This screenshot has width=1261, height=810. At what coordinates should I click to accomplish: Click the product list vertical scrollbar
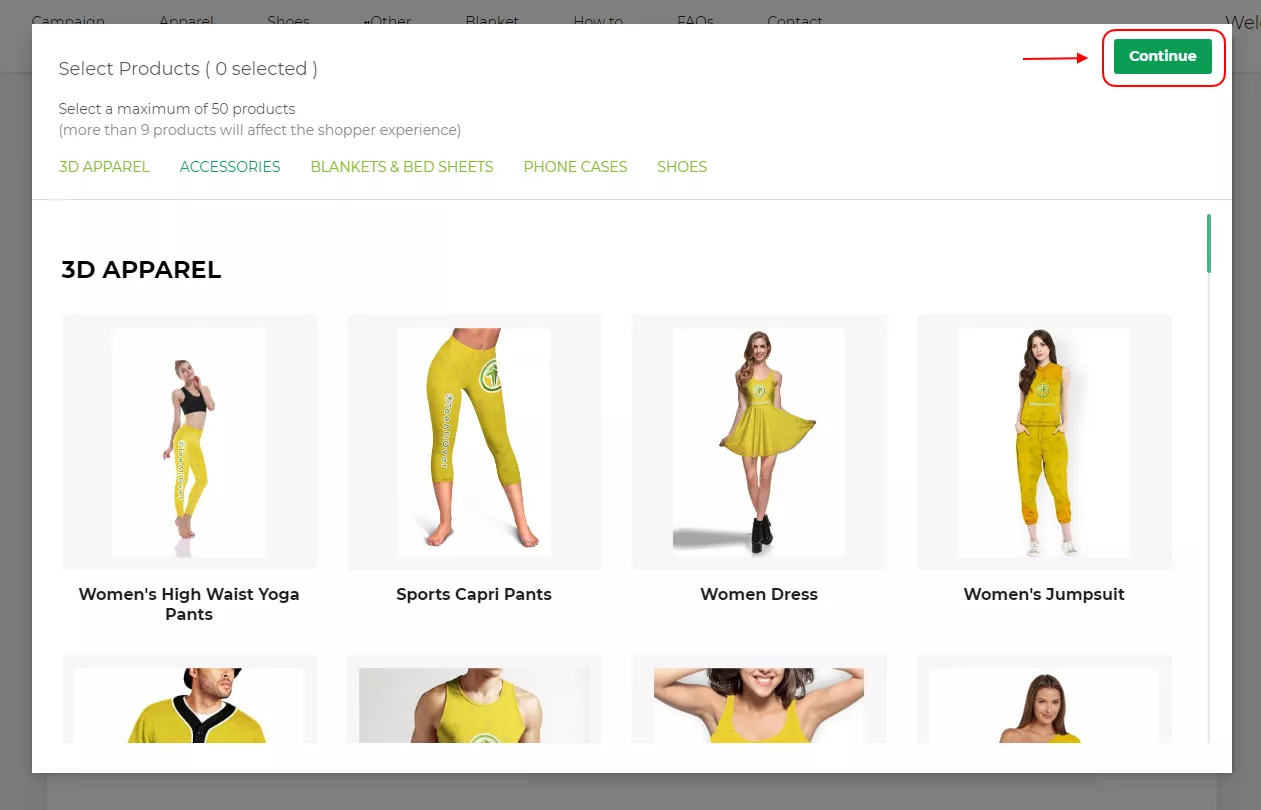coord(1208,244)
